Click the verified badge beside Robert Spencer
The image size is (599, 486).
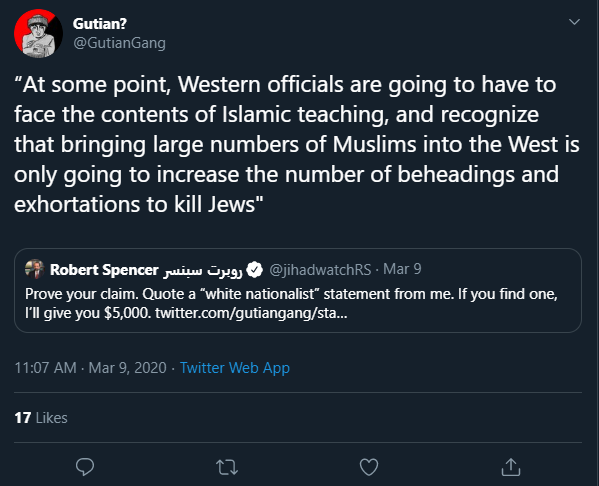point(255,269)
